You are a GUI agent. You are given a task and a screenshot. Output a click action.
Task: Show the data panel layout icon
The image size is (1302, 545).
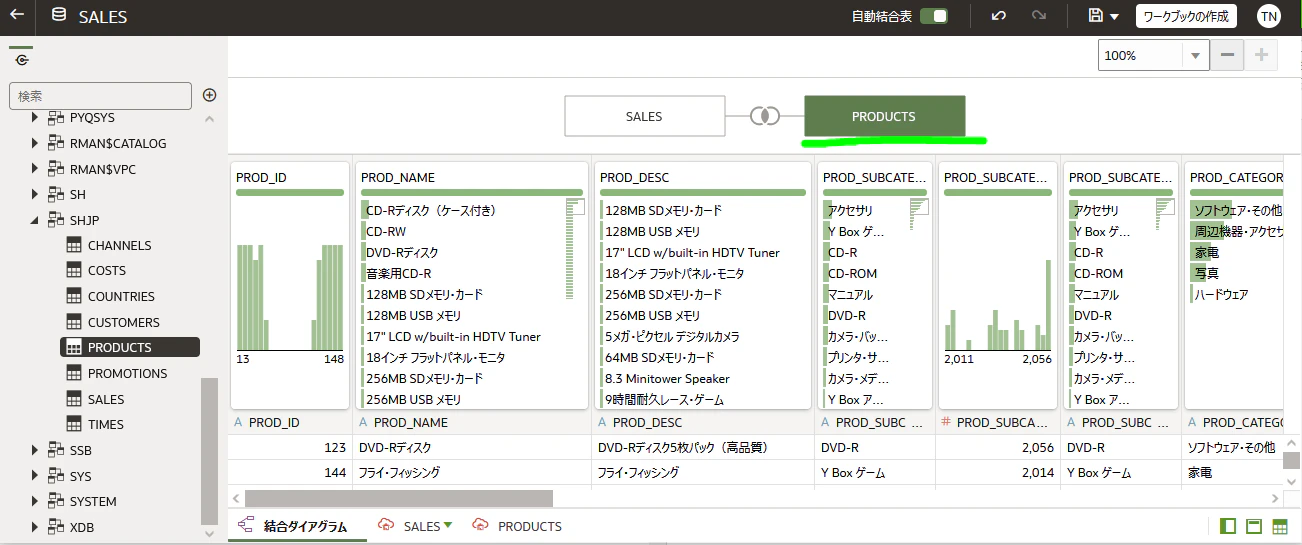[1228, 526]
